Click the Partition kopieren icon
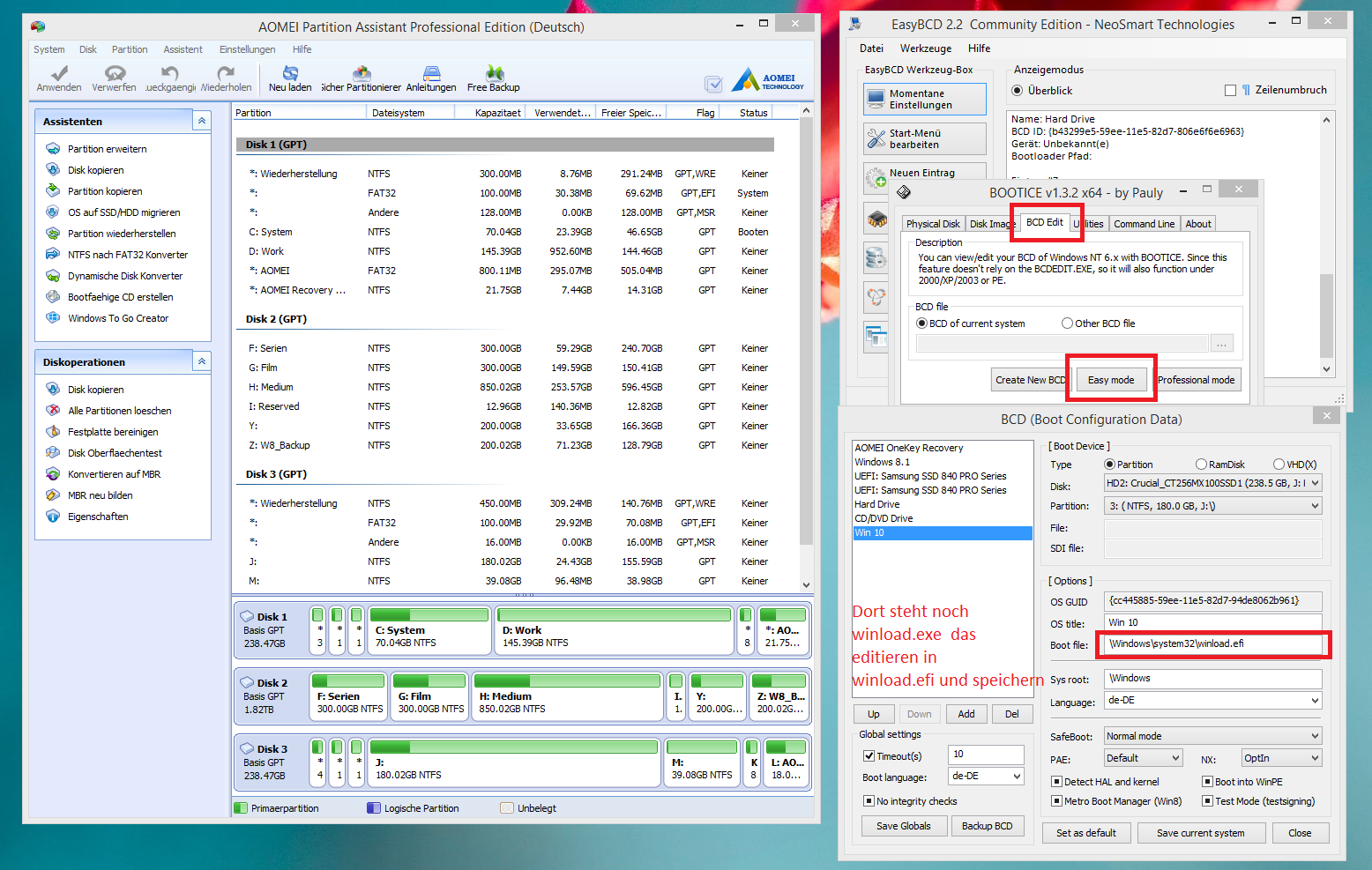This screenshot has width=1372, height=870. point(53,191)
